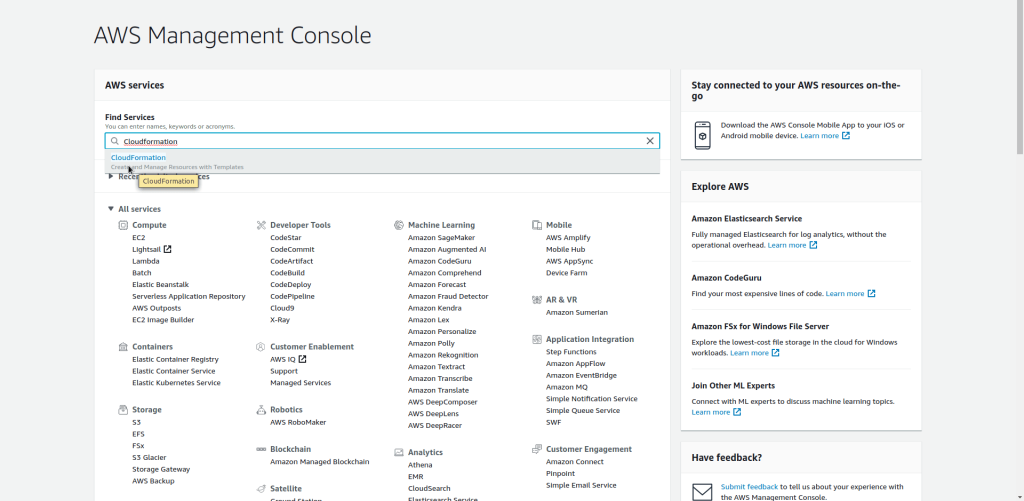Image resolution: width=1024 pixels, height=501 pixels.
Task: Click the external link icon next to Lightsail
Action: tap(168, 249)
